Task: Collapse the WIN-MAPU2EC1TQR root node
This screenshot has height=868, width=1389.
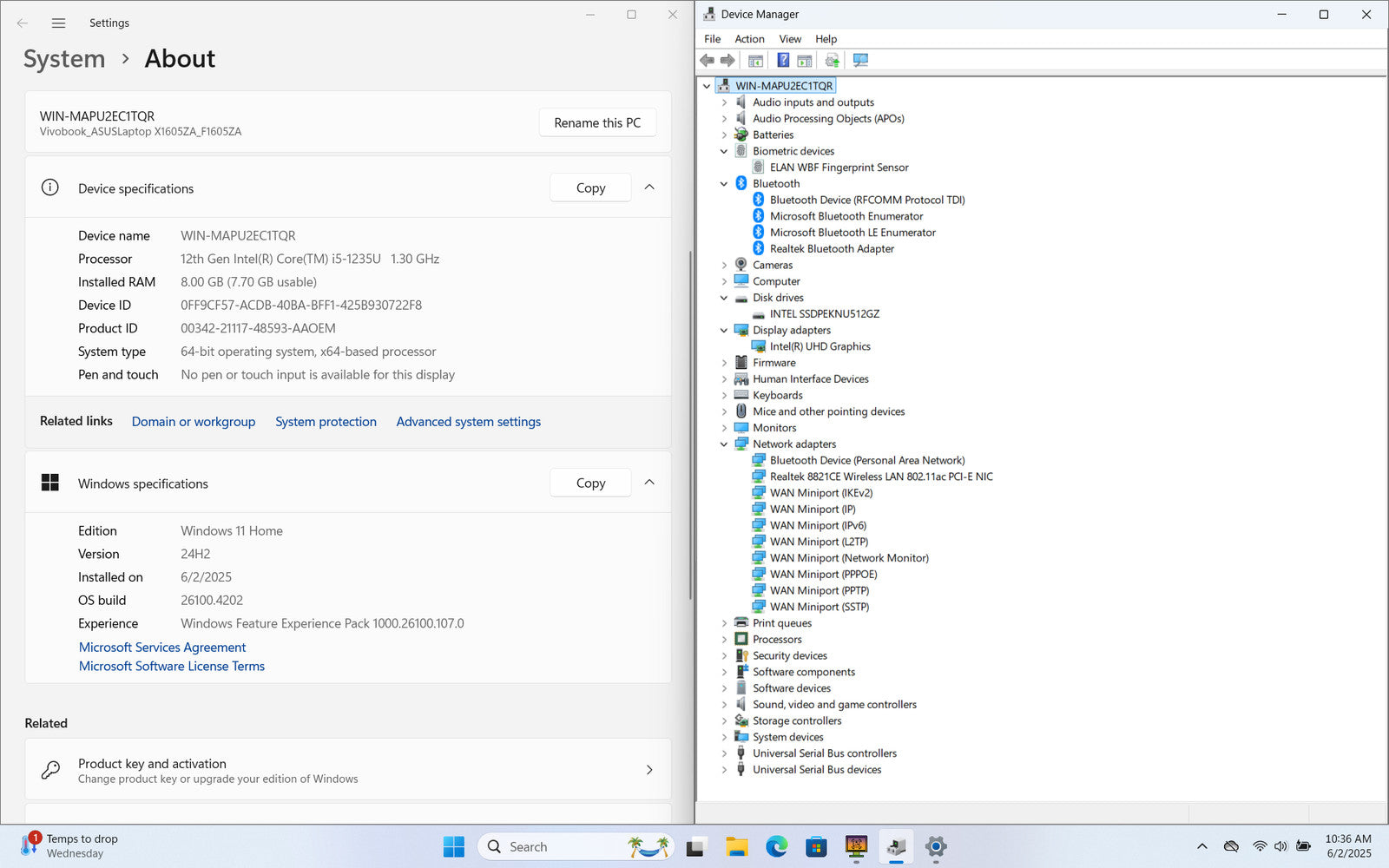Action: [708, 86]
